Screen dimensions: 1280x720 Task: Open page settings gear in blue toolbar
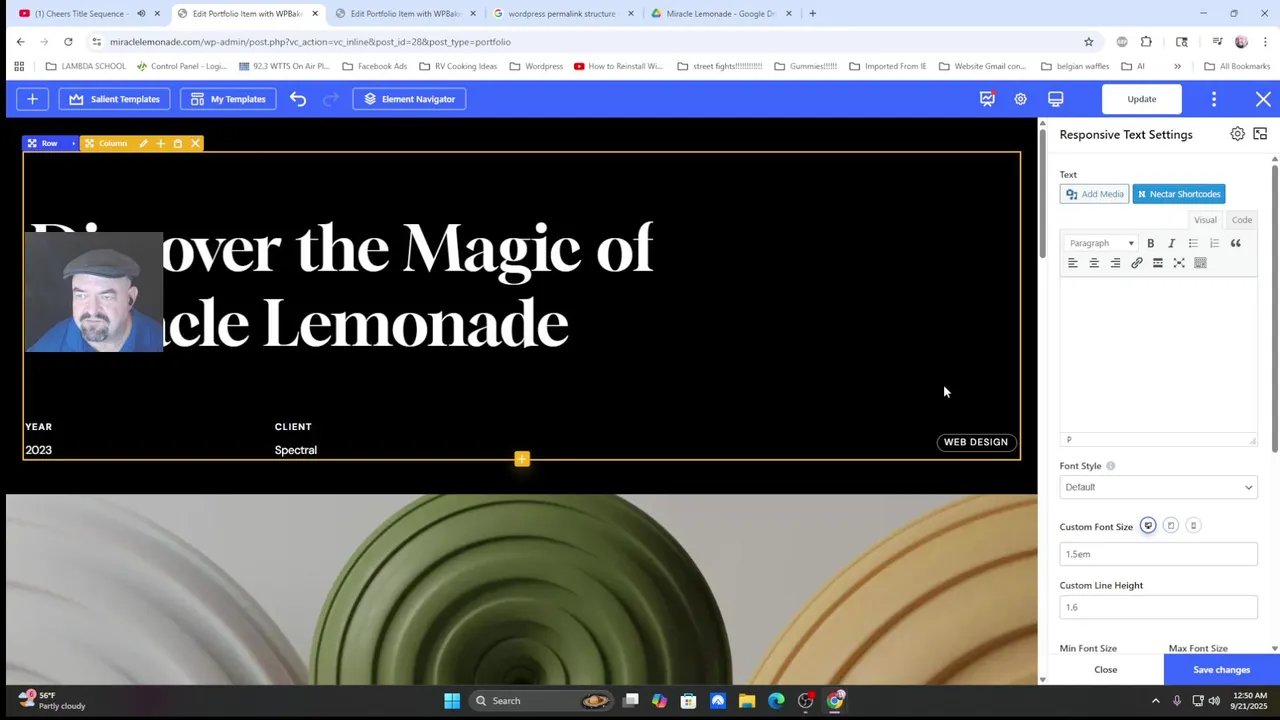pyautogui.click(x=1020, y=99)
